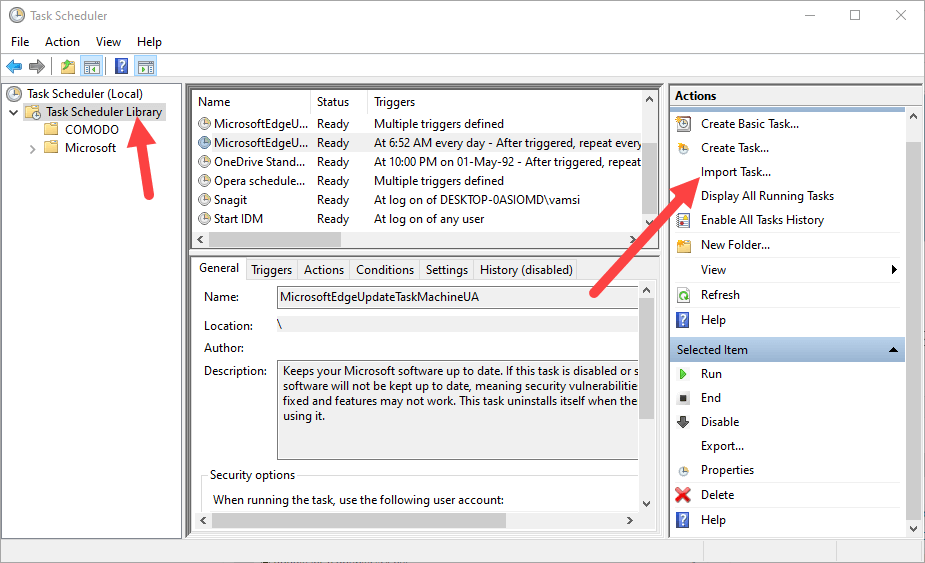The width and height of the screenshot is (925, 563).
Task: Click the Create Task icon
Action: point(683,148)
